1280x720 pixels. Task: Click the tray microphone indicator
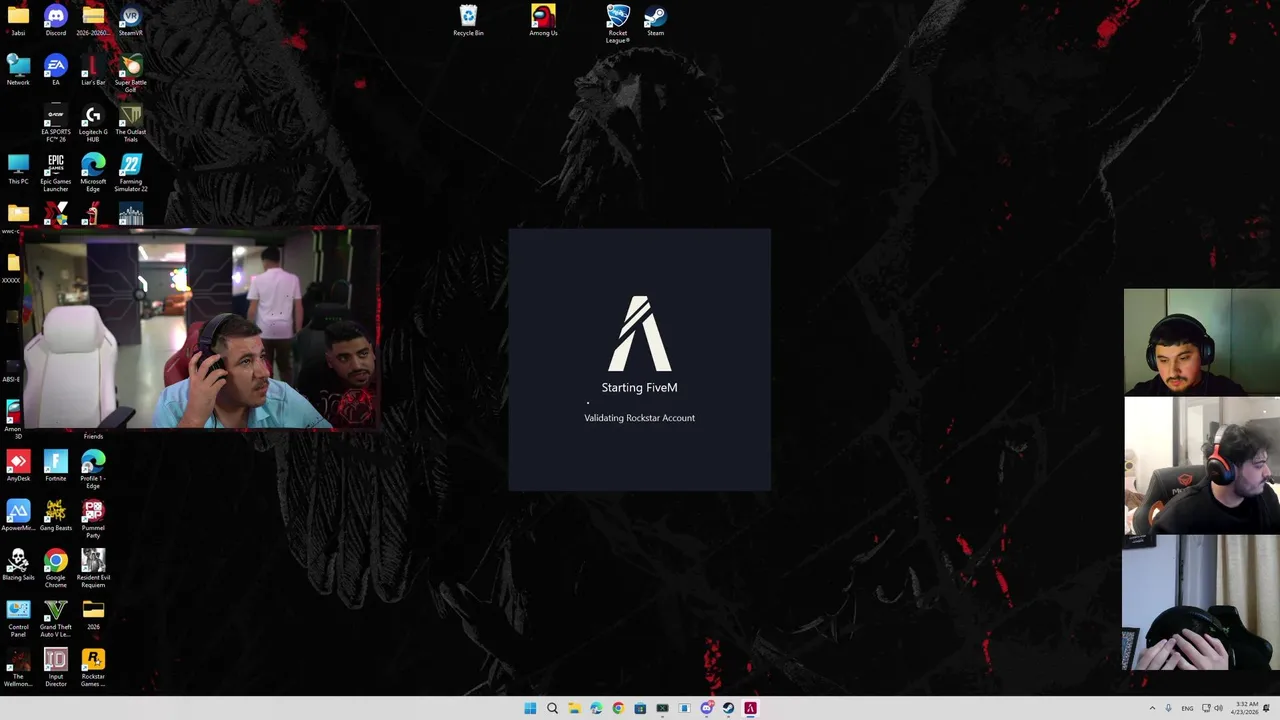pyautogui.click(x=1168, y=708)
